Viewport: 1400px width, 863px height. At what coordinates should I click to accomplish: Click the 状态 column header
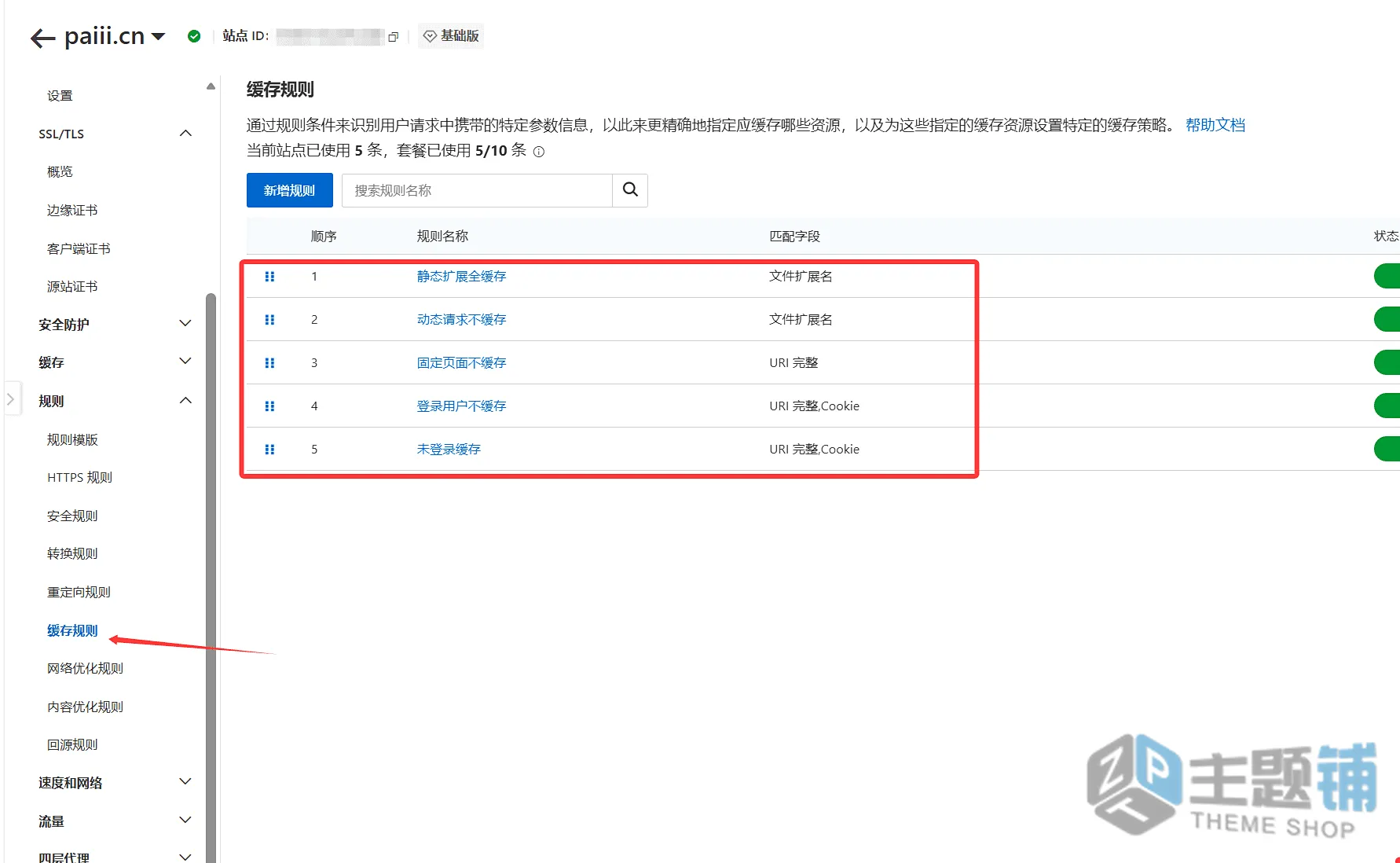point(1386,237)
